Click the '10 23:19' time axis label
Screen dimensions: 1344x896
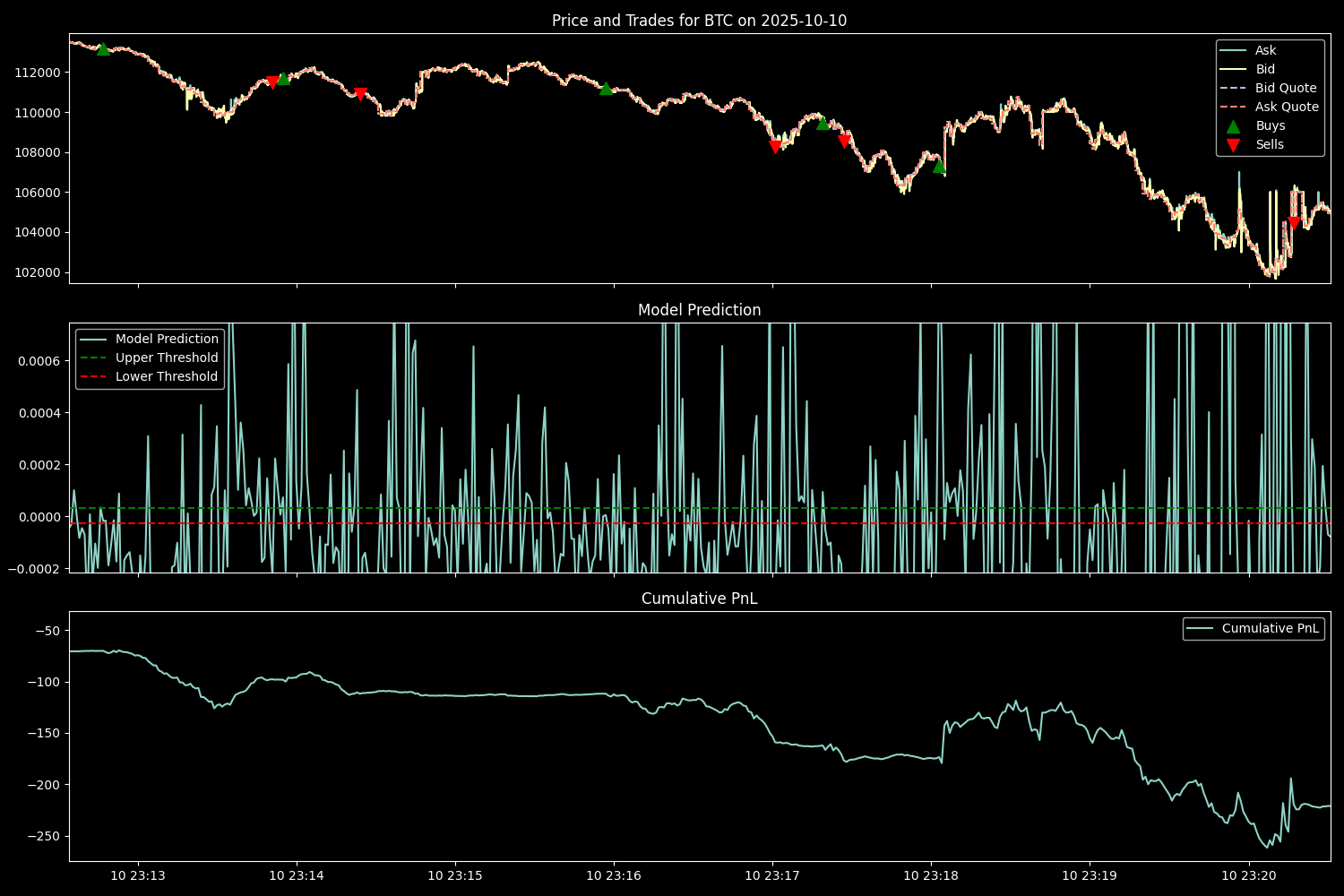1090,875
